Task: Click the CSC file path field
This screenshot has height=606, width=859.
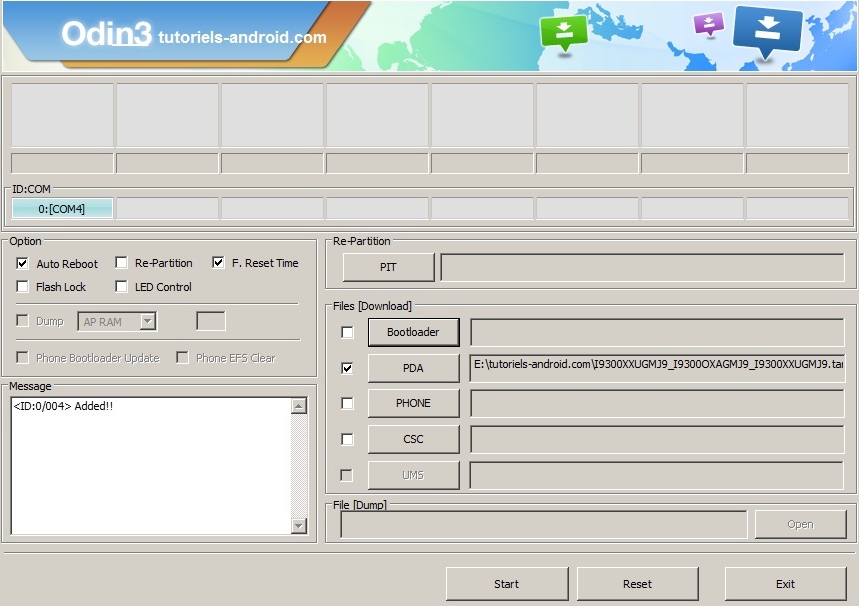Action: pyautogui.click(x=656, y=439)
